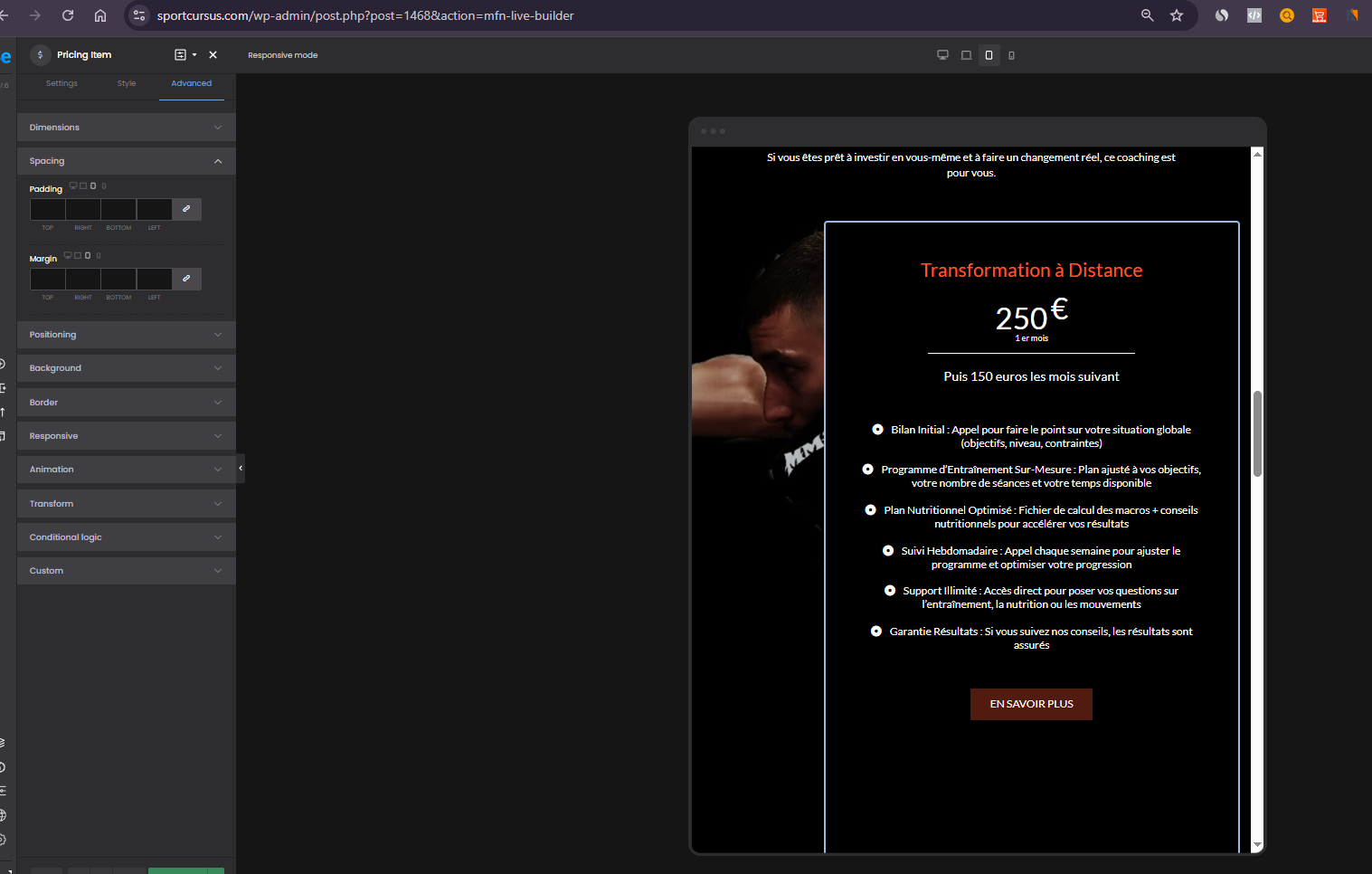1372x874 pixels.
Task: Close the Pricing Item editor panel
Action: (x=213, y=55)
